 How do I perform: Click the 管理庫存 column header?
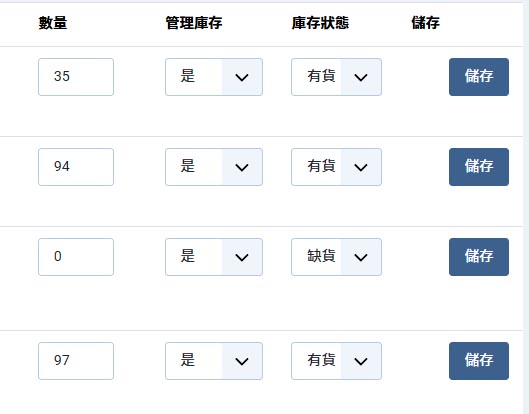[194, 23]
